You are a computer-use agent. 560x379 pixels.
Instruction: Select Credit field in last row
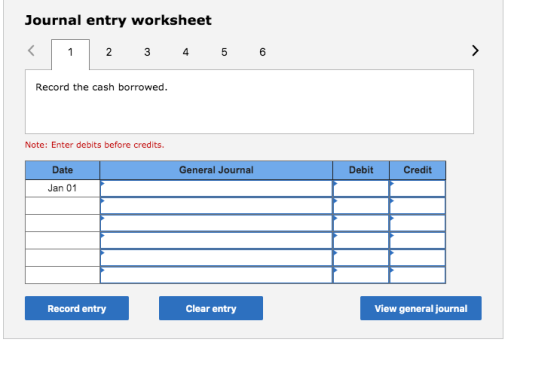click(x=418, y=275)
